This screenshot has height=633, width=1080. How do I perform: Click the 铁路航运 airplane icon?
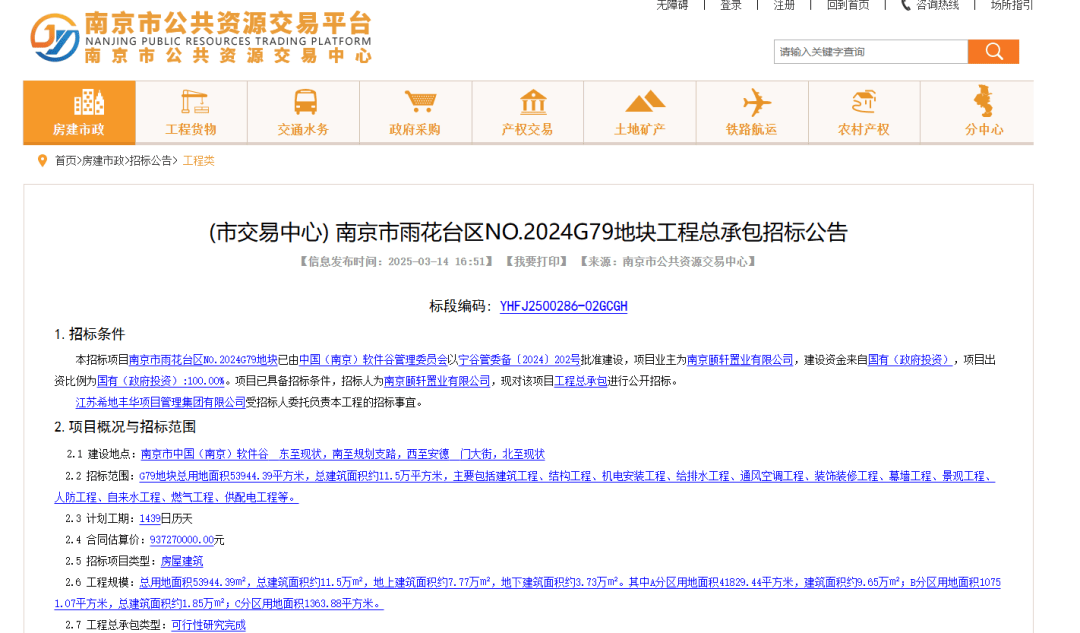[x=756, y=103]
